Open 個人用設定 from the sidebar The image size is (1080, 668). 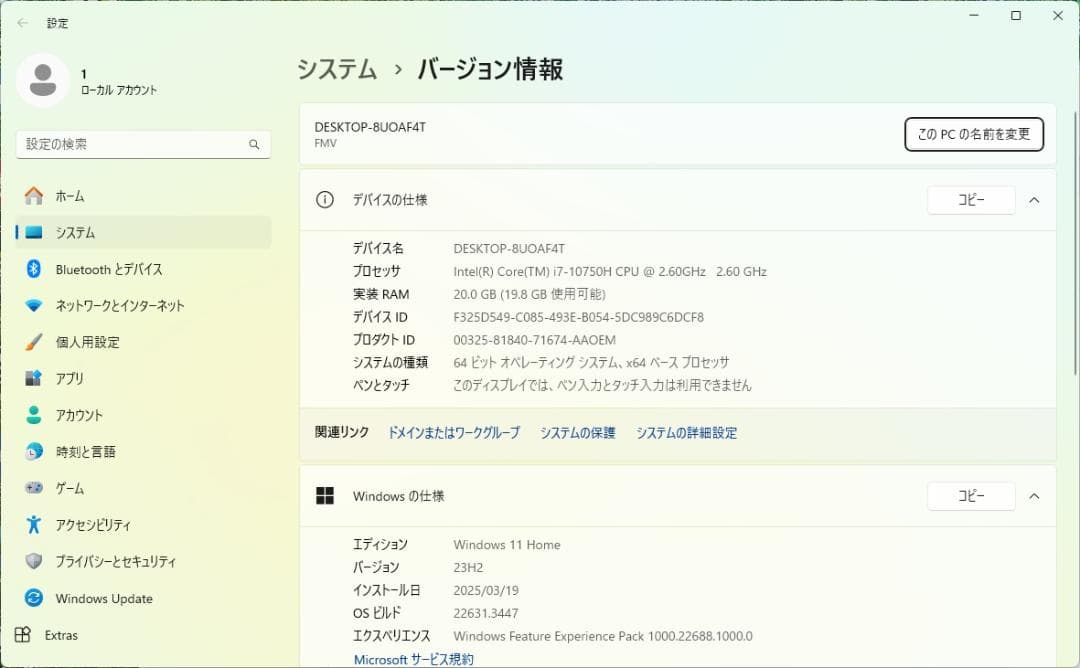(x=86, y=342)
